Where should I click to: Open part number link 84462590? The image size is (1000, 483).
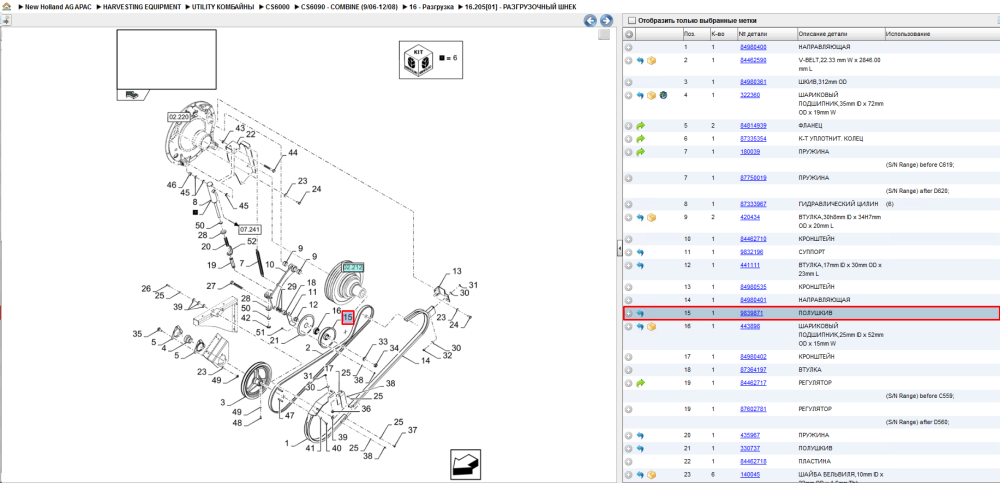point(753,60)
